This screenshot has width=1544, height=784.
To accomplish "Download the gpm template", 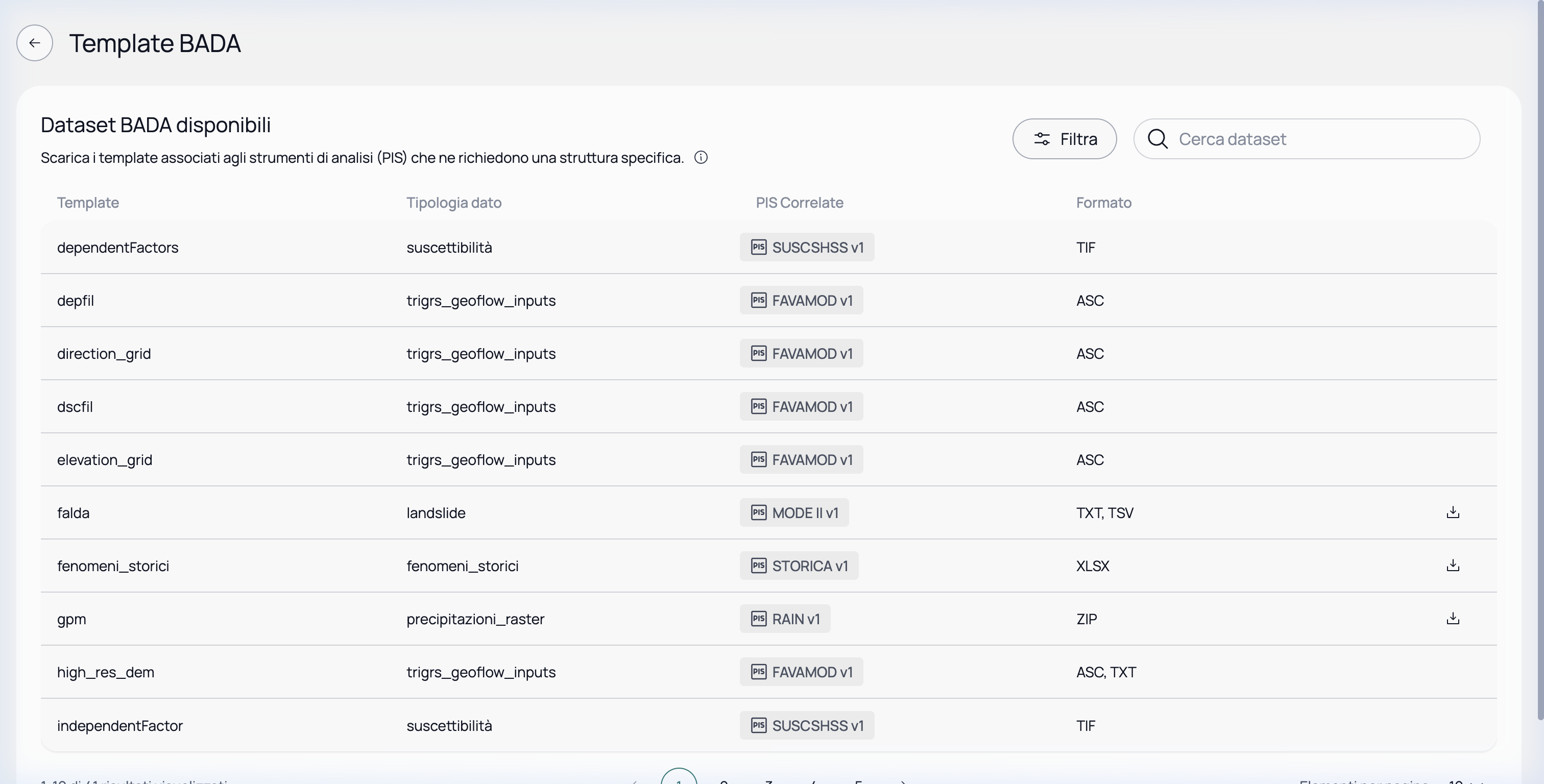I will tap(1453, 619).
